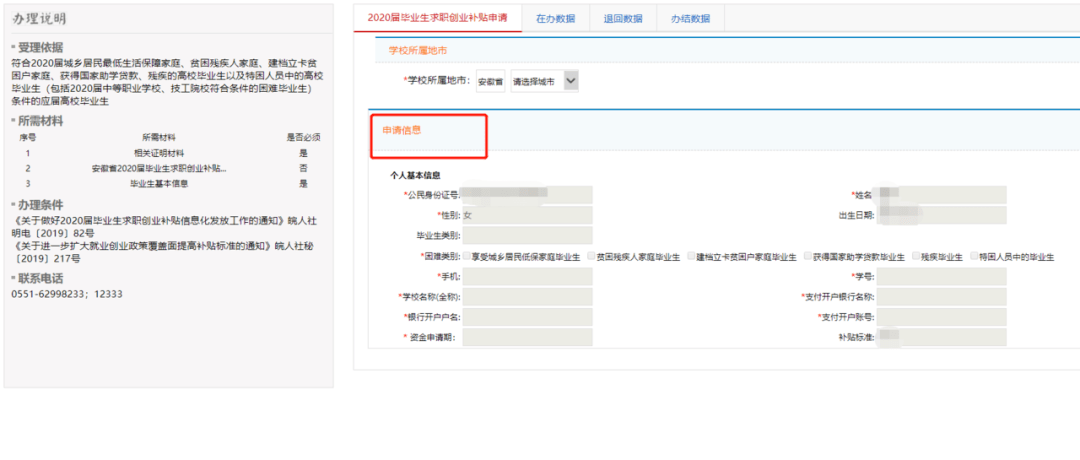This screenshot has height=460, width=1080.
Task: Open 安徽省2020毕业生求职创业补贴 material row
Action: click(x=159, y=168)
